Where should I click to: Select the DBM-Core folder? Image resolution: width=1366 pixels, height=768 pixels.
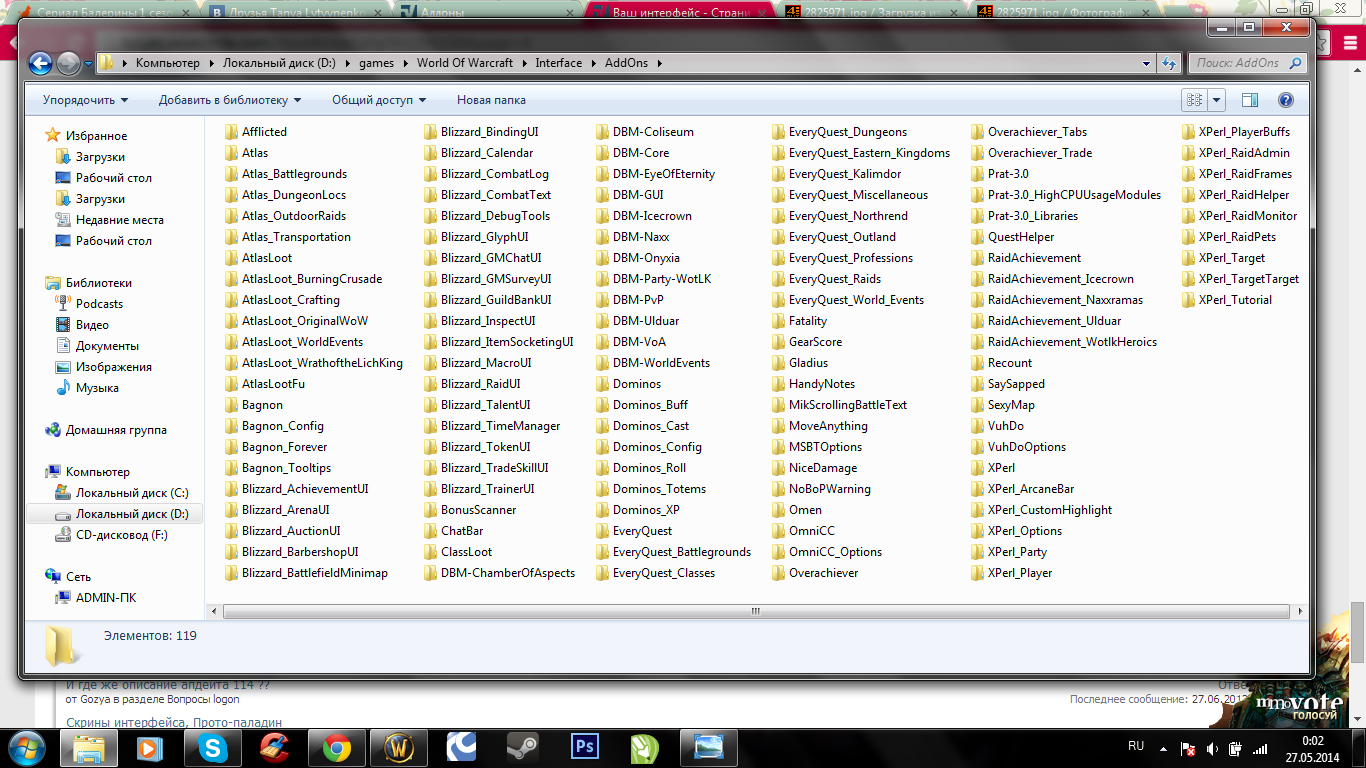(633, 153)
